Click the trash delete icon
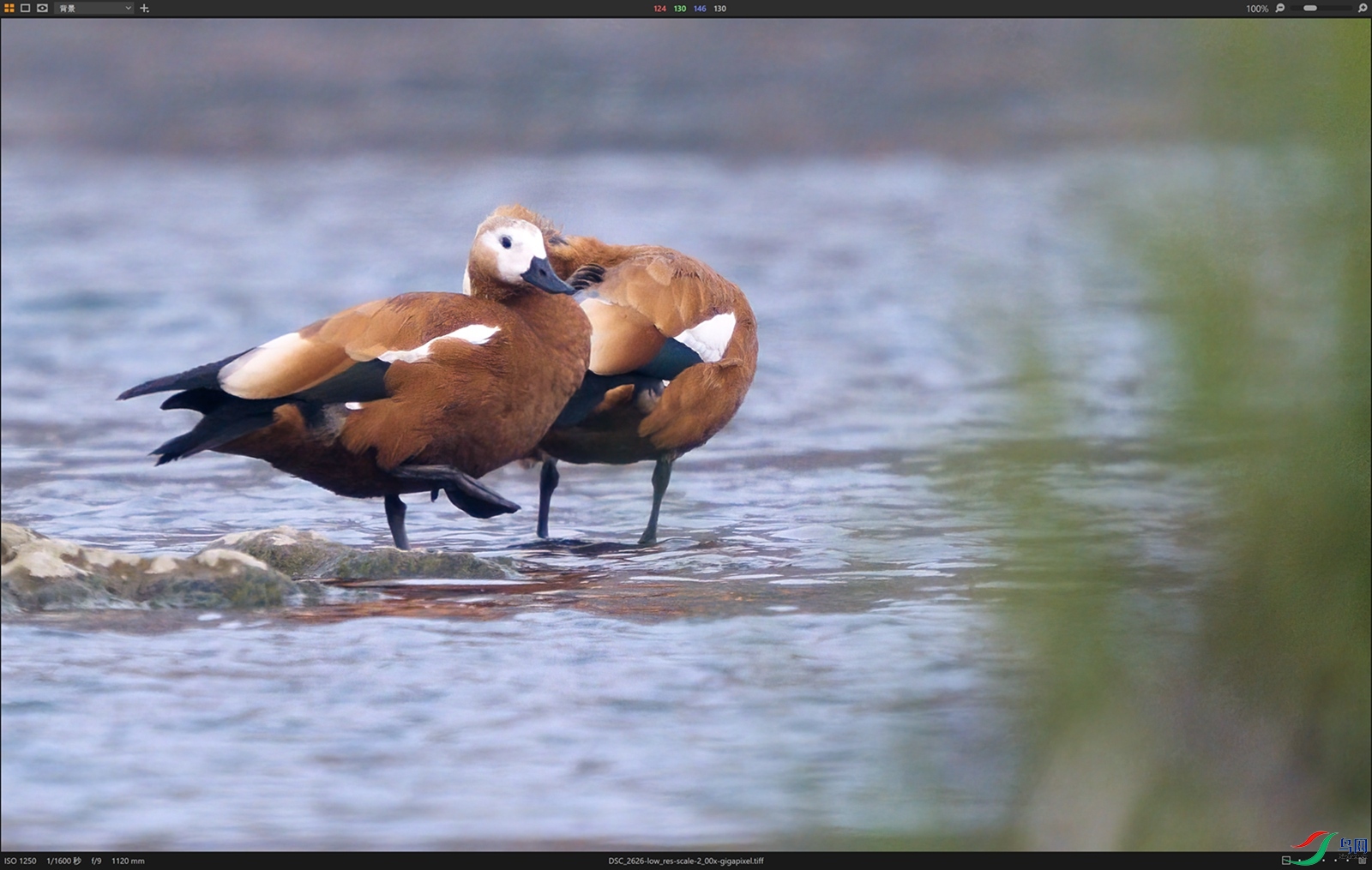Viewport: 1372px width, 870px height. pyautogui.click(x=1362, y=860)
